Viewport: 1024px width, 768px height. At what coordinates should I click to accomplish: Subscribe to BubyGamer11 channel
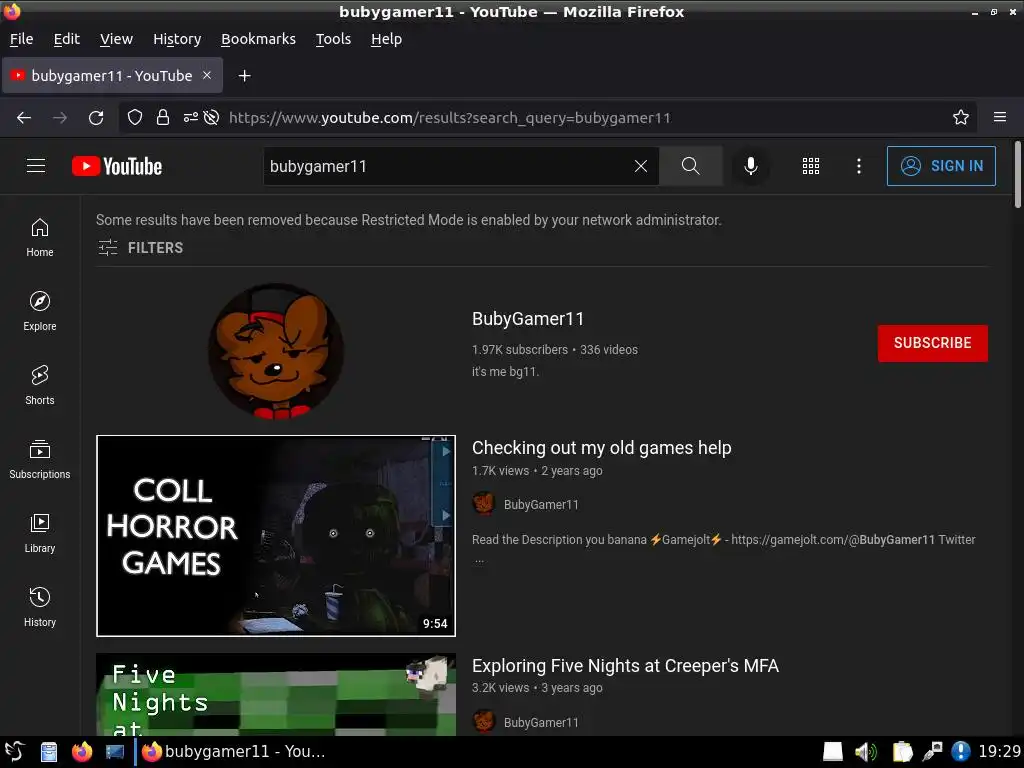click(x=933, y=343)
